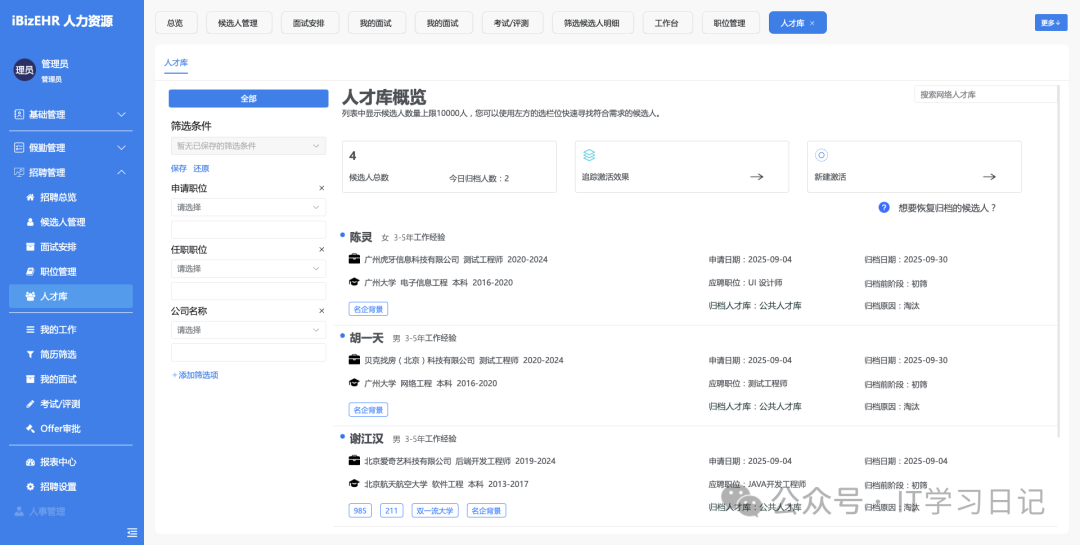The height and width of the screenshot is (545, 1080).
Task: Open the saved filter conditions dropdown
Action: 248,146
